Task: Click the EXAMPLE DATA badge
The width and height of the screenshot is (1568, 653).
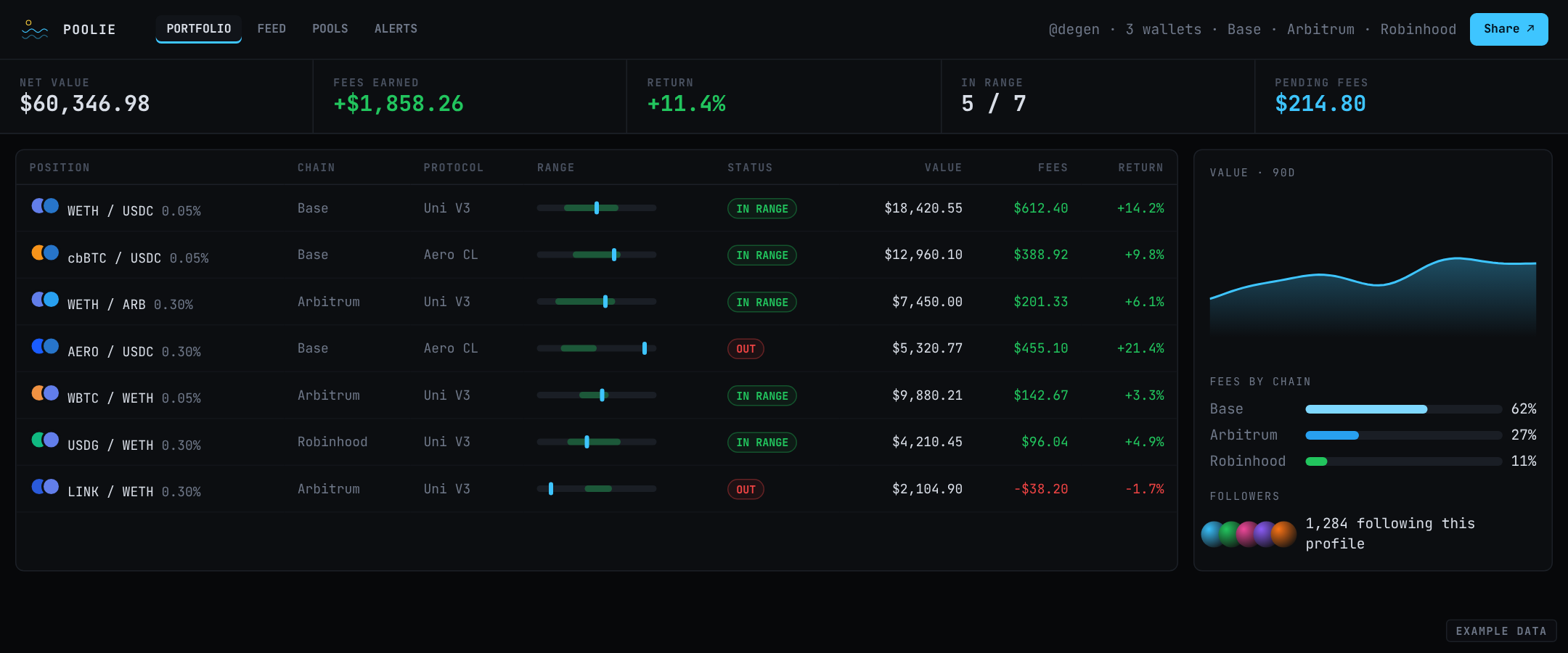Action: click(1501, 631)
